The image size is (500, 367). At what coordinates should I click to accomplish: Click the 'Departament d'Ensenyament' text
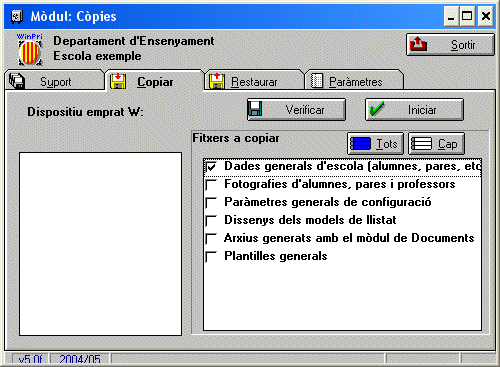(x=134, y=41)
